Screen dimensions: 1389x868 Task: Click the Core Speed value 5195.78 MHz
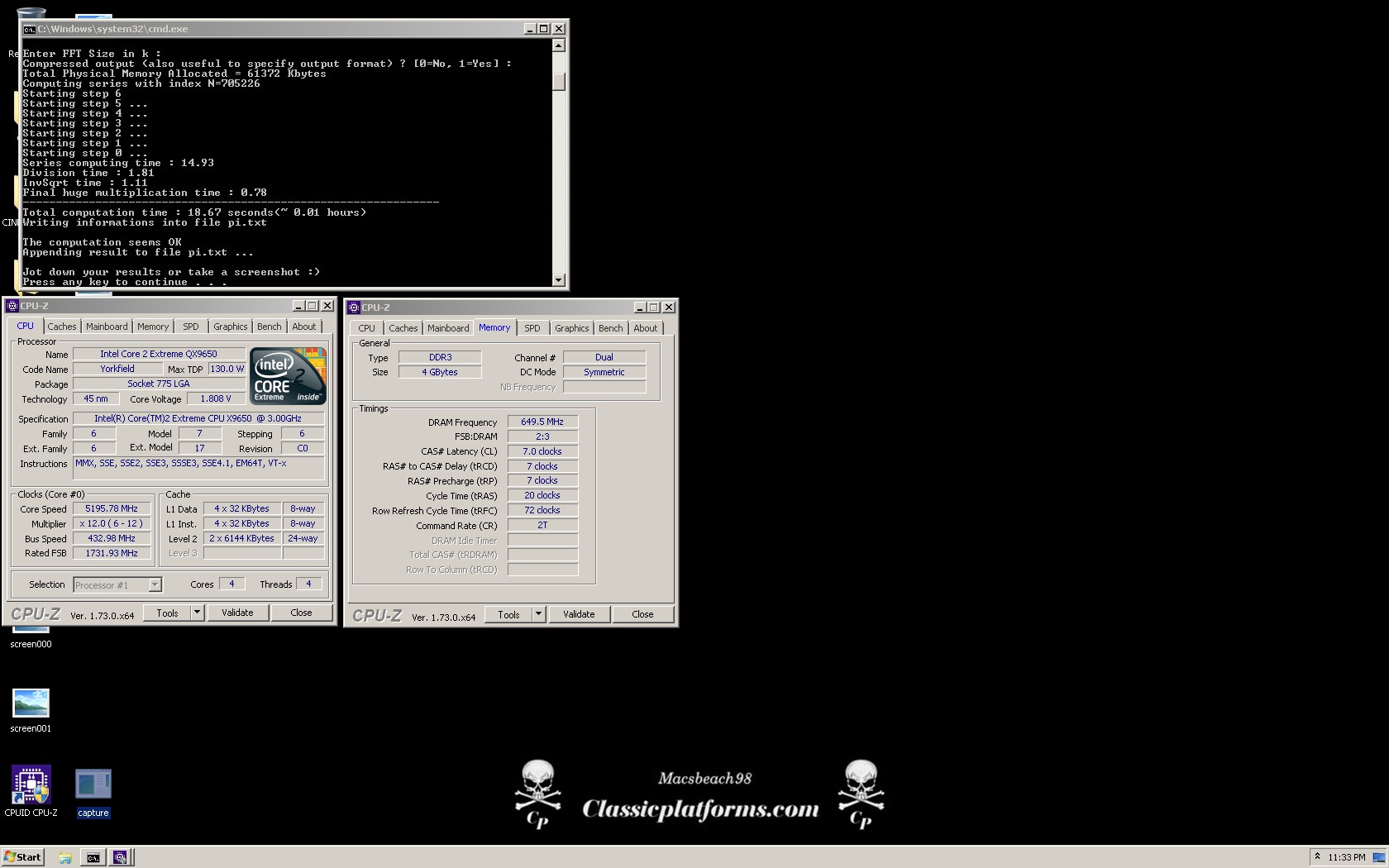tap(112, 509)
